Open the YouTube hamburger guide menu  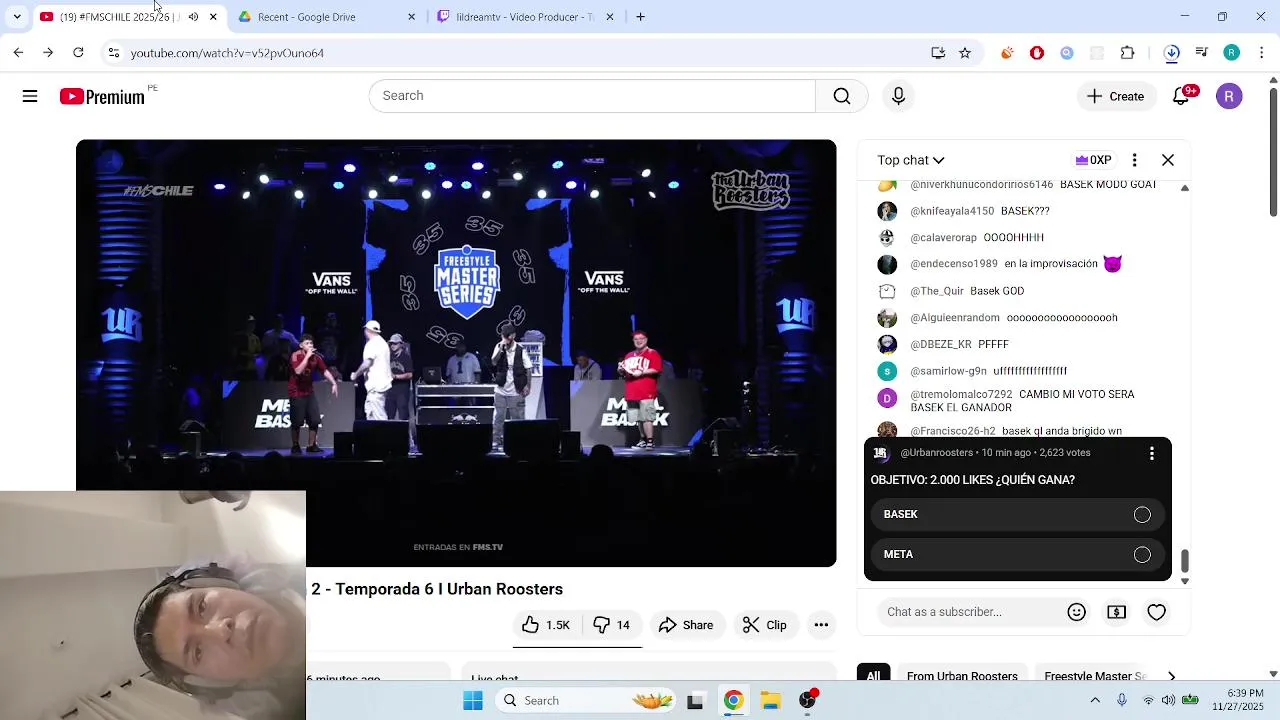30,96
